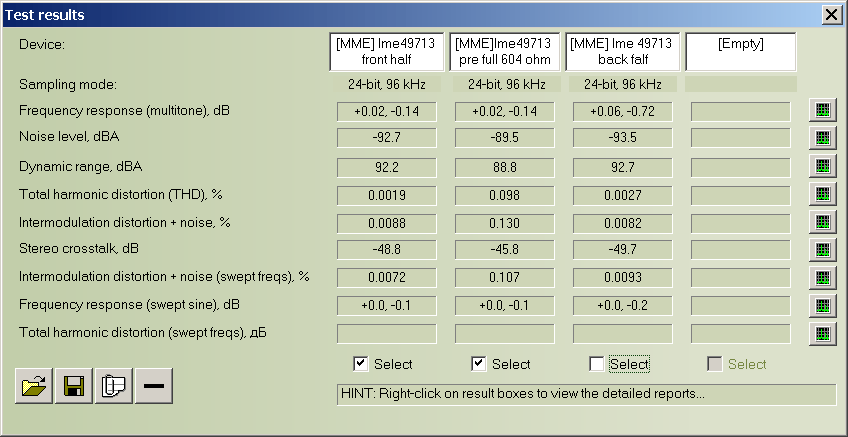Click stereo crosstalk value -48.8
Image resolution: width=848 pixels, height=437 pixels.
[387, 249]
